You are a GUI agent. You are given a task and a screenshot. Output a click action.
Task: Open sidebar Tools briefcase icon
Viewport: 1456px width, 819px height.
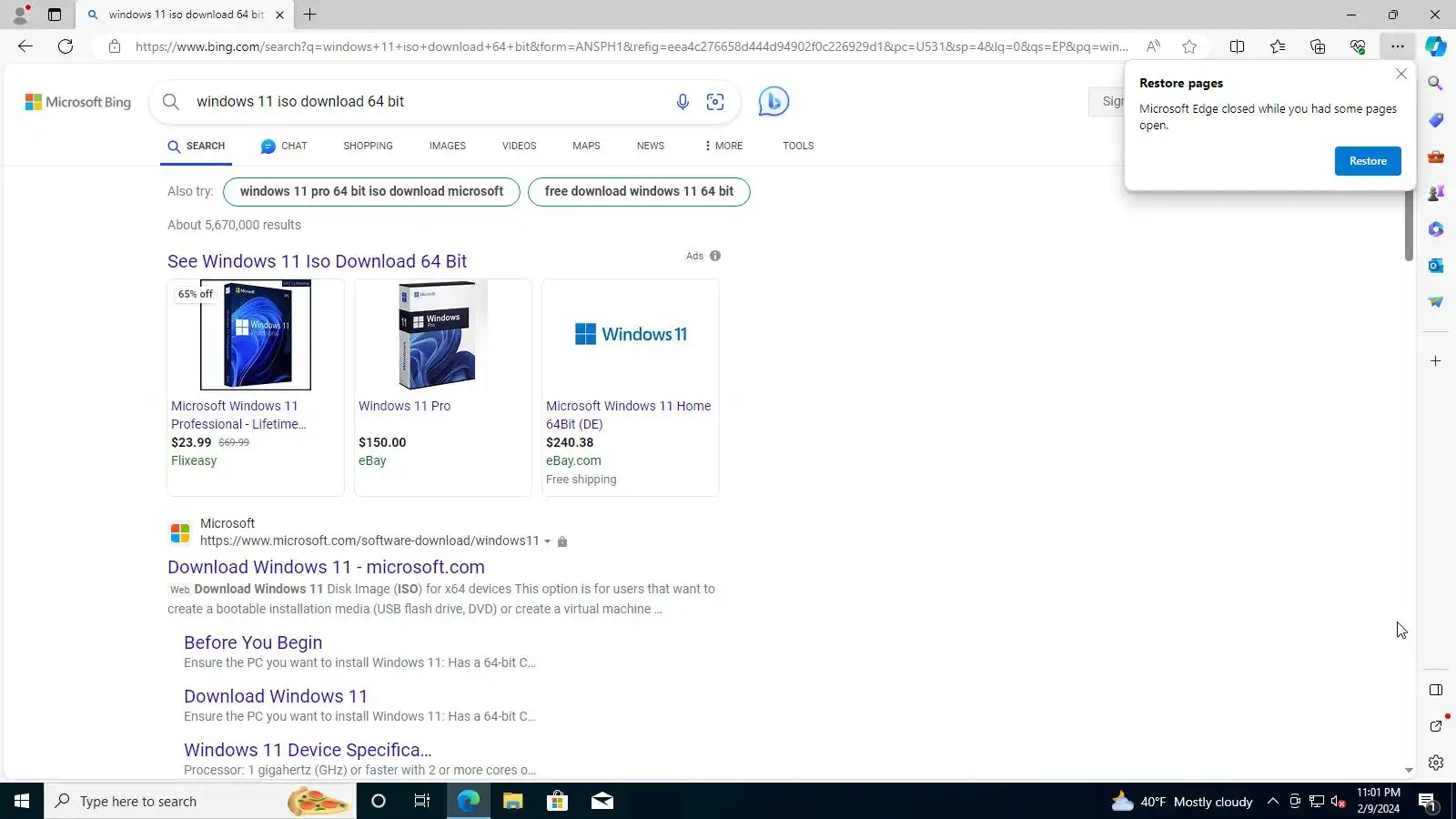1435,157
